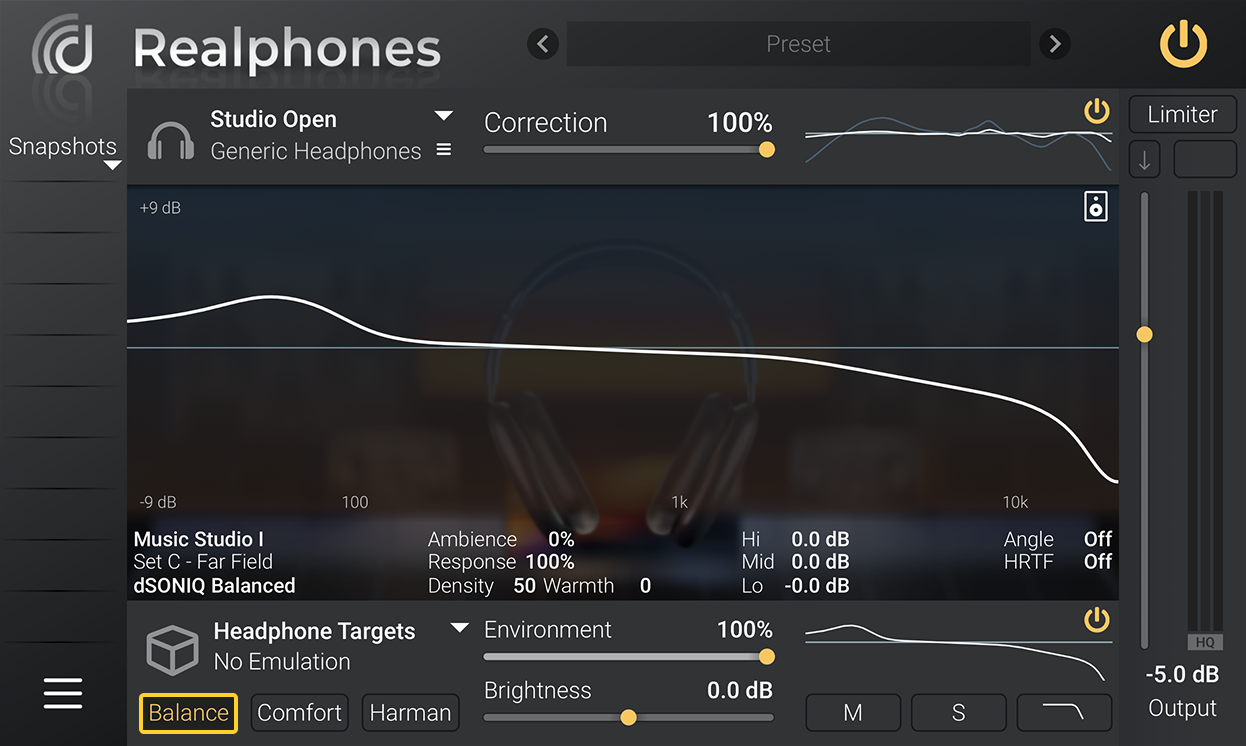Screen dimensions: 1246x746
Task: Expand the Headphone Targets dropdown
Action: (x=458, y=628)
